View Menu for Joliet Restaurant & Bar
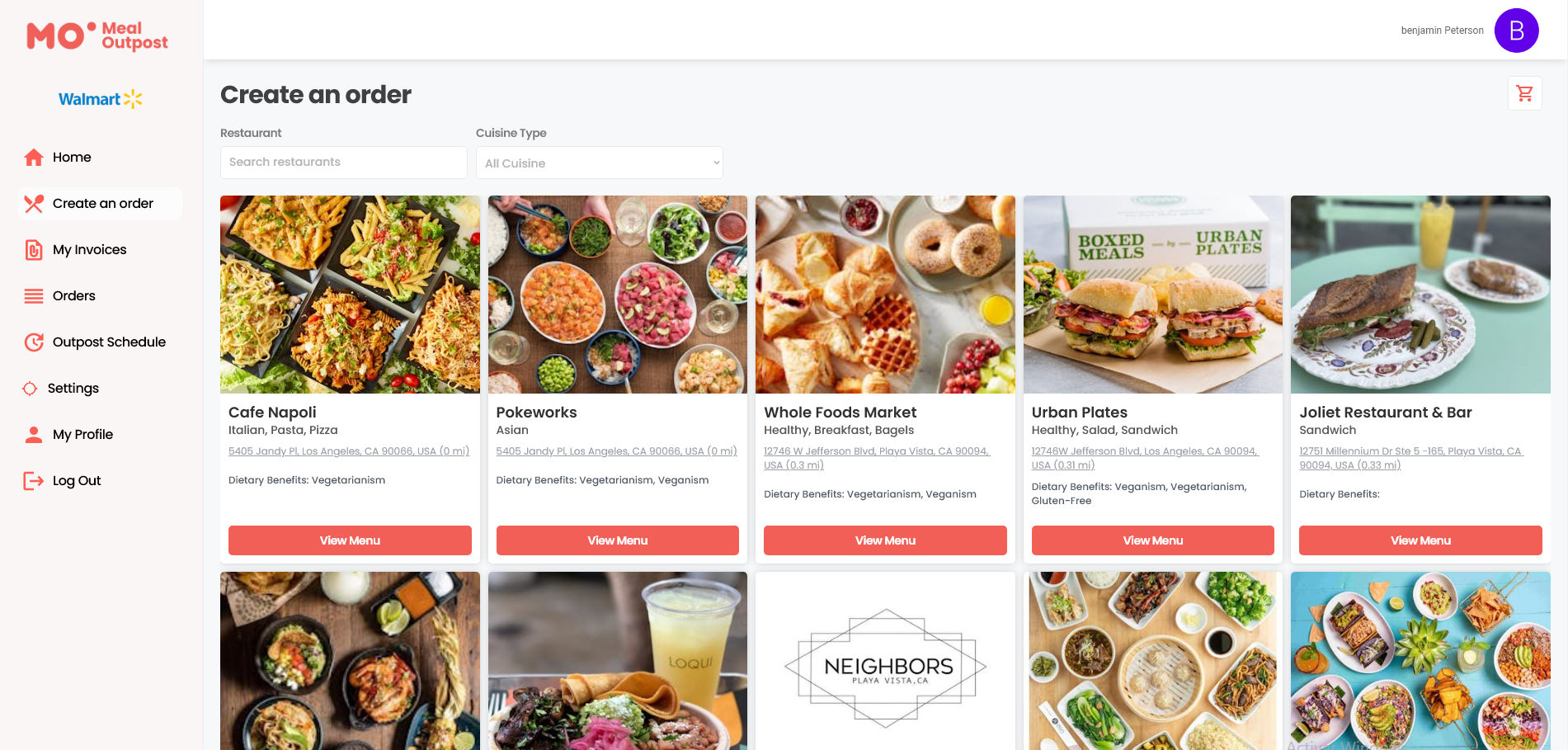Viewport: 1568px width, 750px height. [x=1420, y=540]
